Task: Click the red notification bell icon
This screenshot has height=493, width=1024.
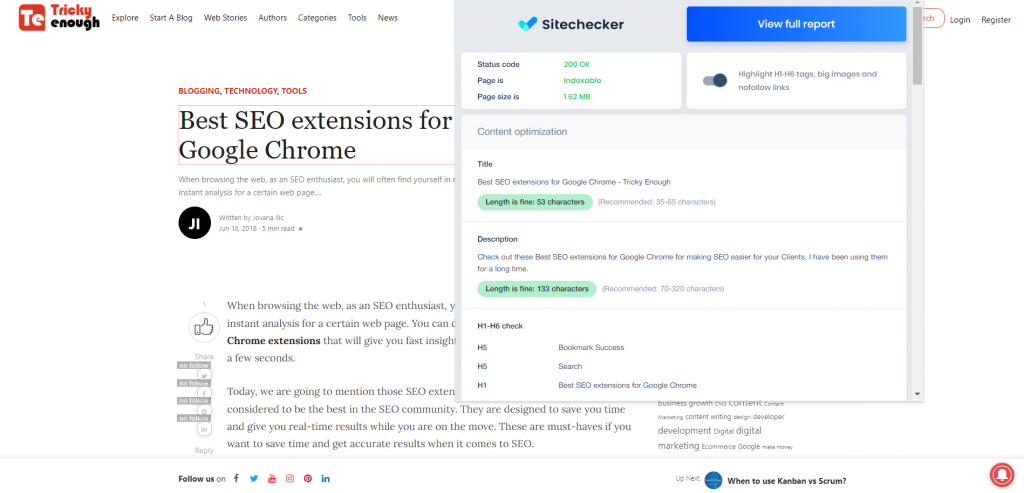Action: pyautogui.click(x=1001, y=474)
